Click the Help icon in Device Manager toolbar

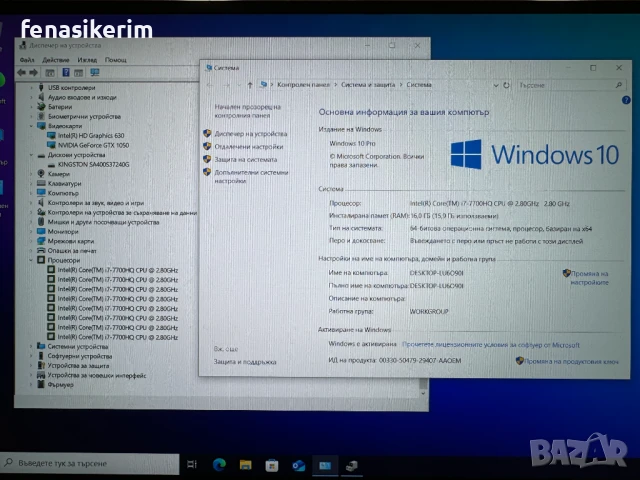(66, 73)
